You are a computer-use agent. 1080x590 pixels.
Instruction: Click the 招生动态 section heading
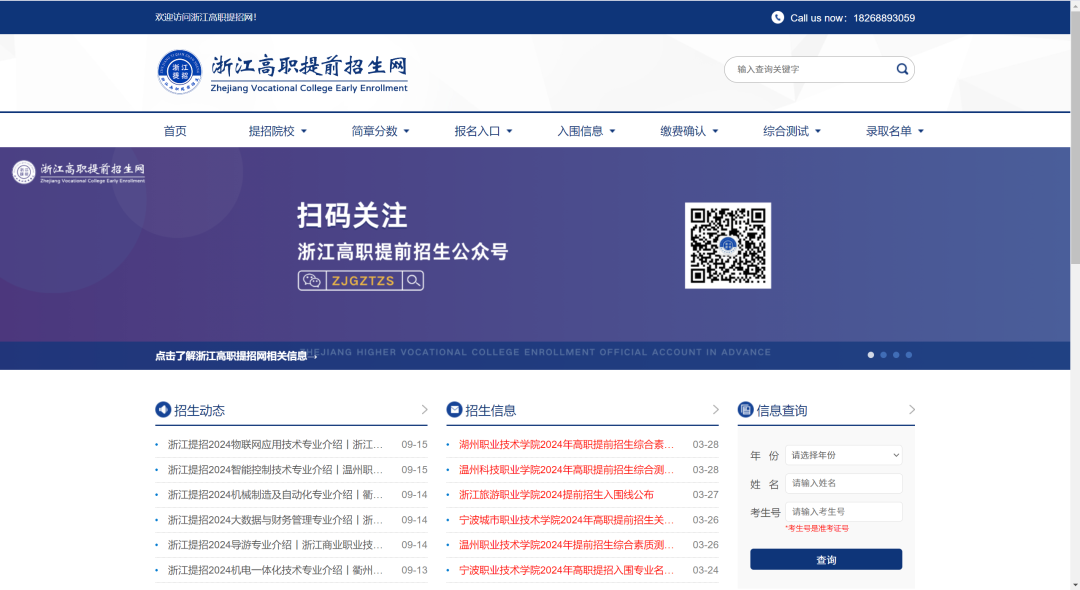[199, 410]
